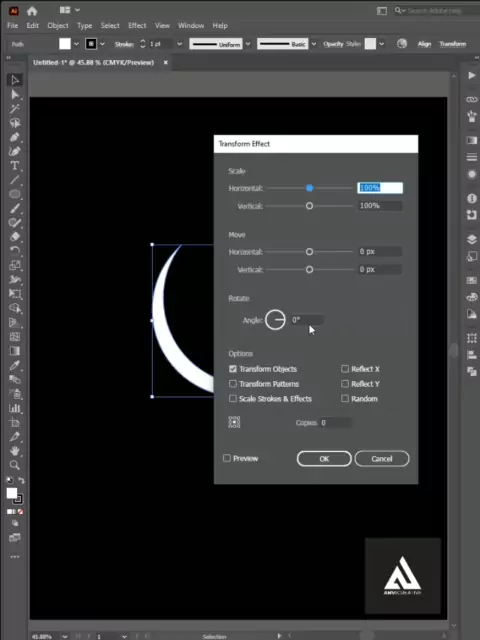Open the Object menu
480x640 pixels.
(58, 25)
